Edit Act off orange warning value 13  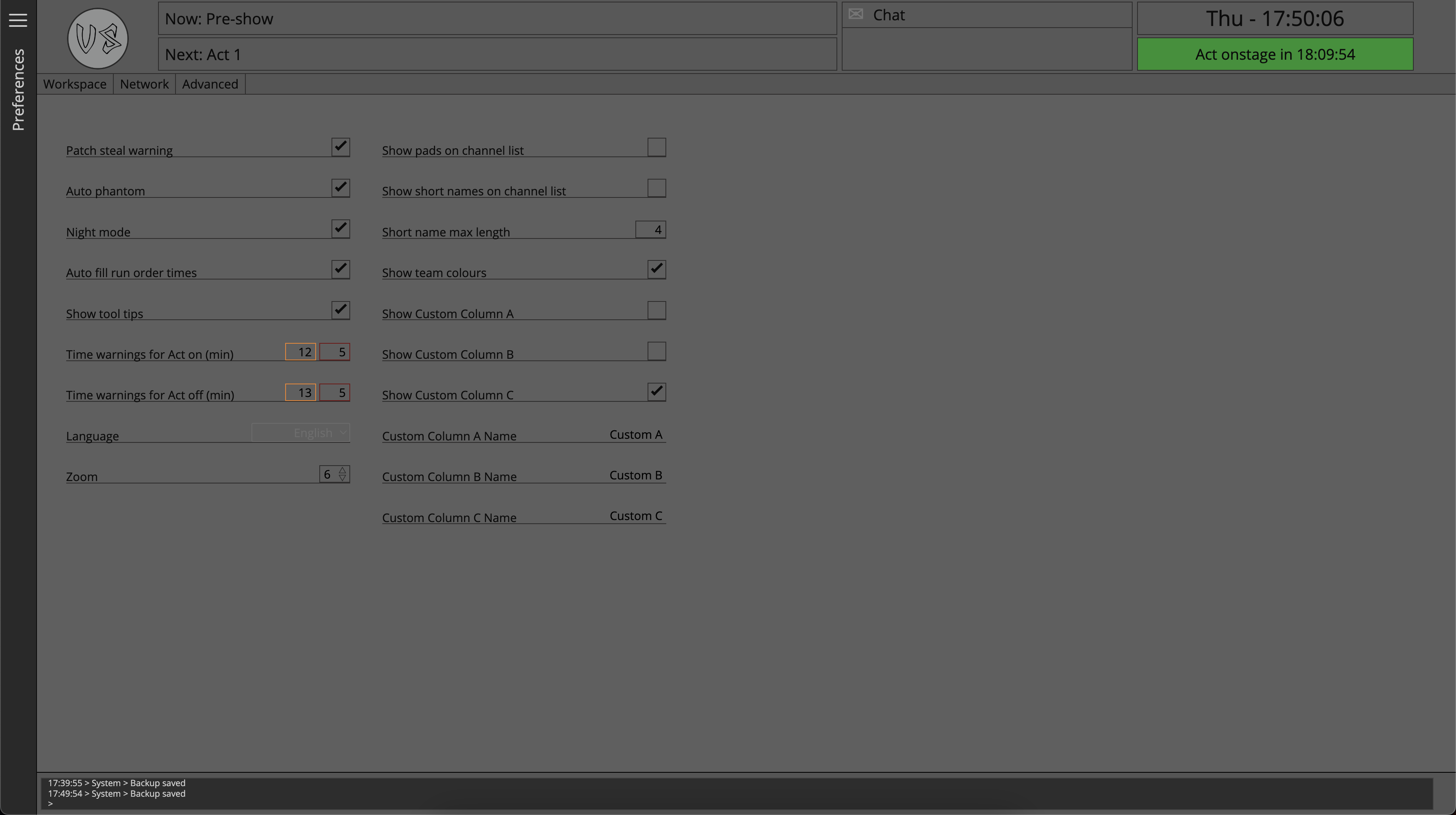(x=301, y=392)
